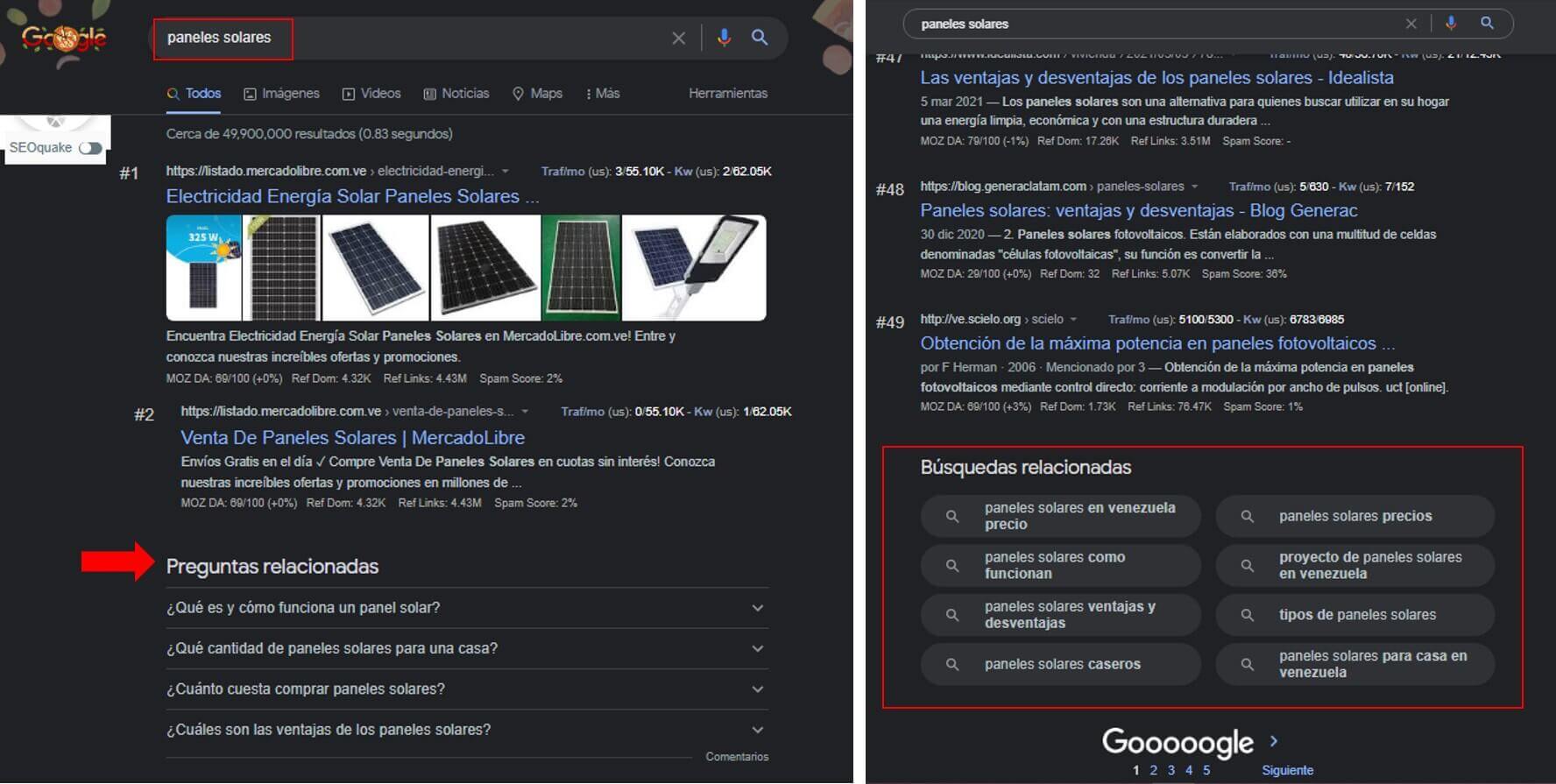The width and height of the screenshot is (1556, 784).
Task: Open result 'Venta De Paneles Solares | MercadoLibre'
Action: click(x=352, y=437)
